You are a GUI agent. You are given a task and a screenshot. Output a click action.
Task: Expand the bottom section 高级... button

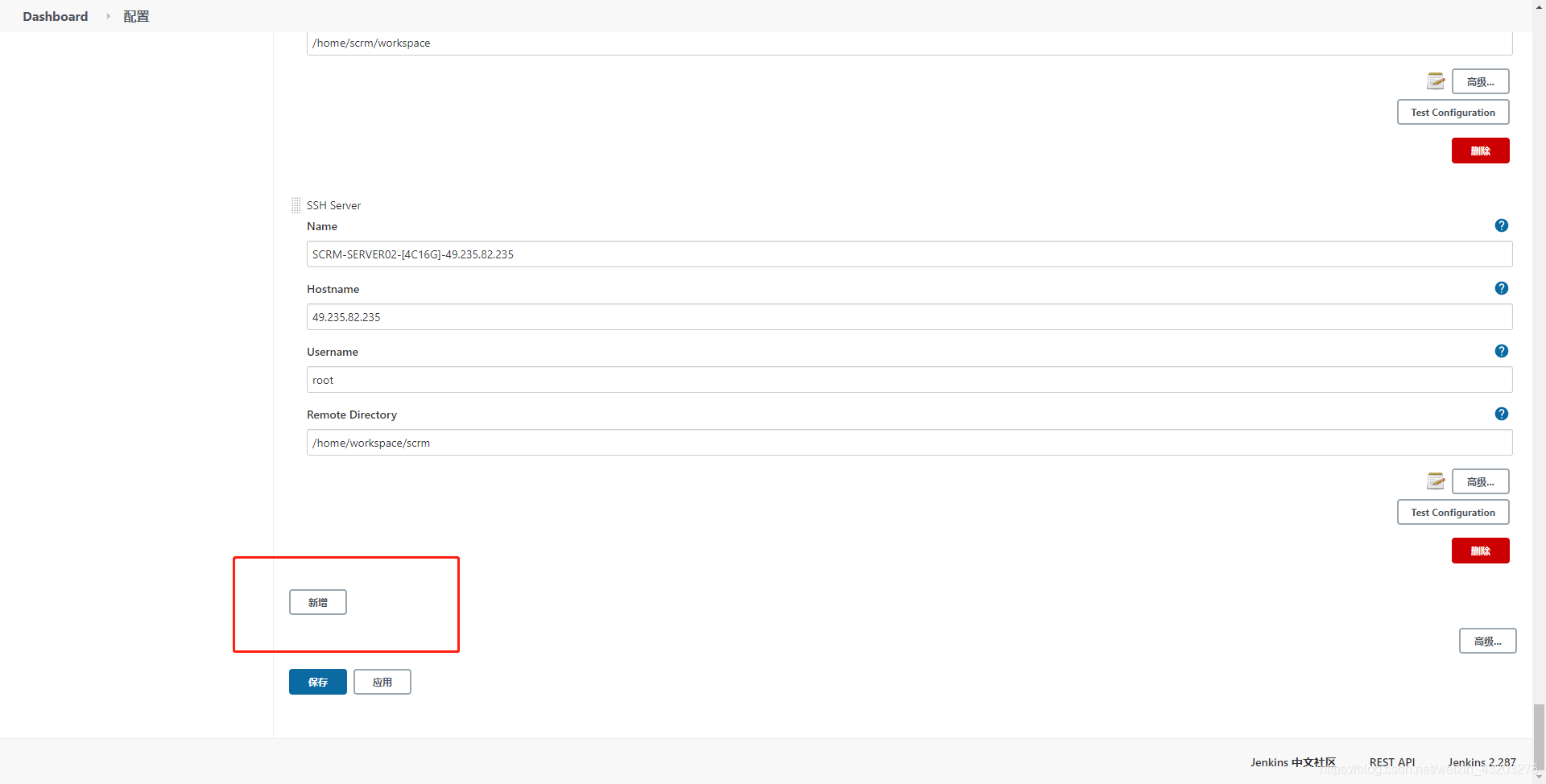[1487, 641]
